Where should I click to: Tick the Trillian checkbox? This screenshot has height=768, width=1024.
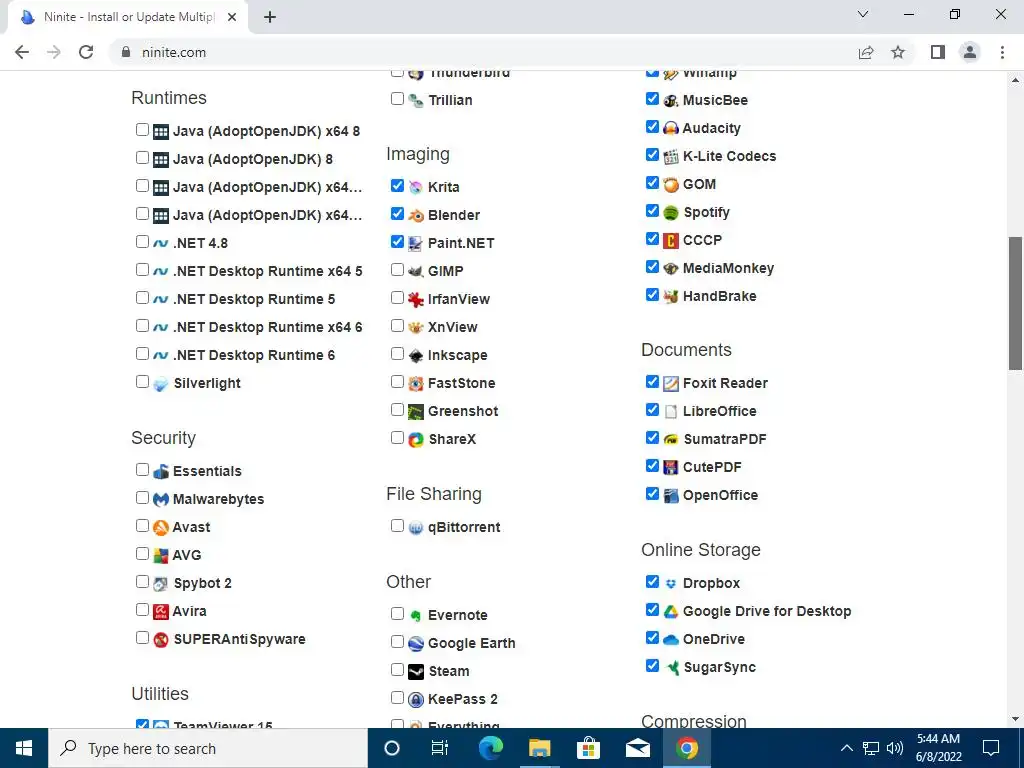point(397,99)
